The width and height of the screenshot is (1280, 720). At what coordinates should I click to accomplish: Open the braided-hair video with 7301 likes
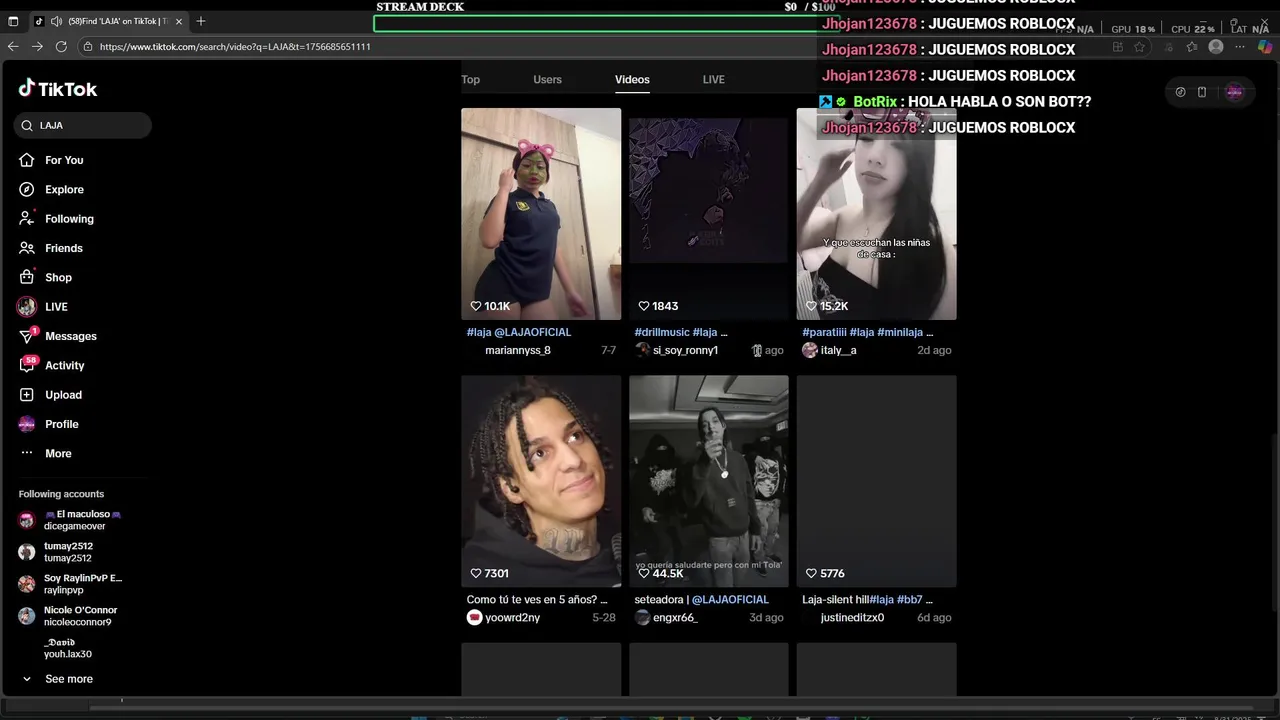point(541,481)
